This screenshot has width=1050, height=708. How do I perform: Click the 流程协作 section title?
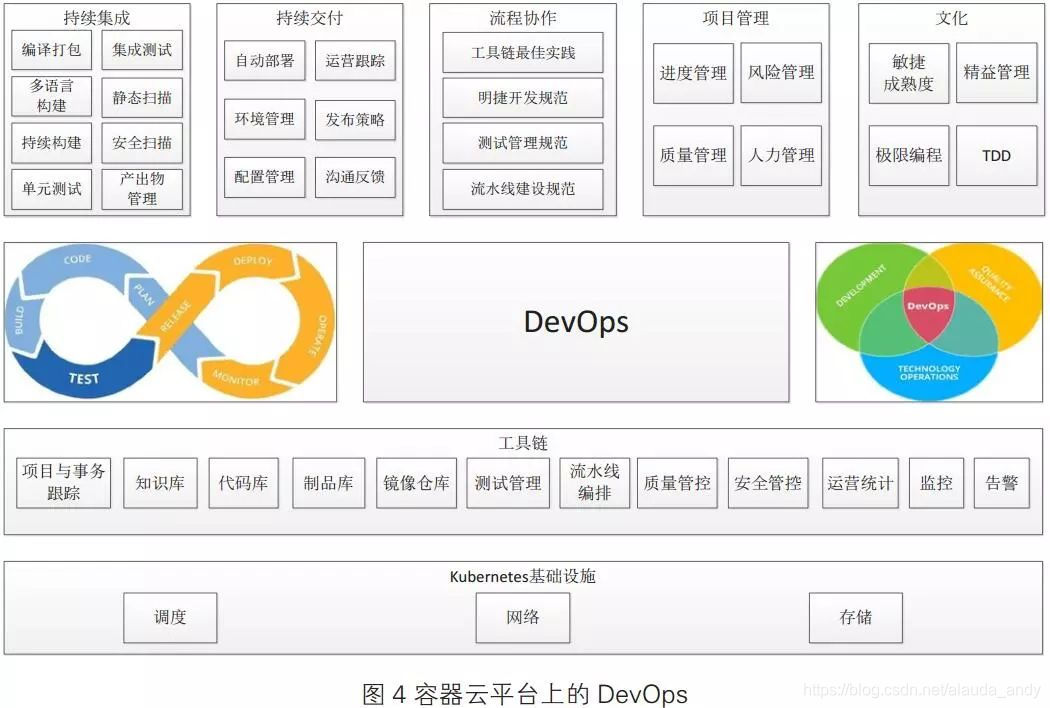pyautogui.click(x=523, y=17)
